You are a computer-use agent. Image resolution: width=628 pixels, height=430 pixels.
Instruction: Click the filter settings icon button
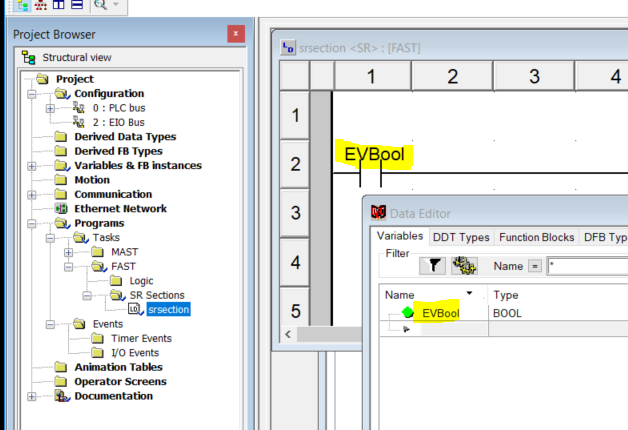click(464, 265)
